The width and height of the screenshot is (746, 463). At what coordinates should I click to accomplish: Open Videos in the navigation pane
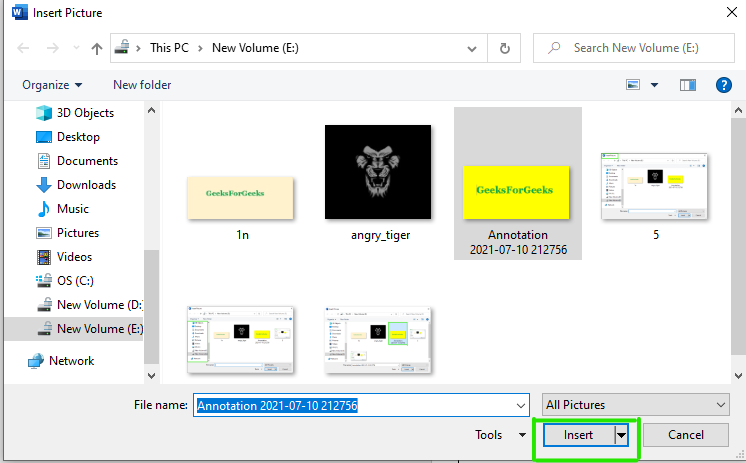click(x=64, y=257)
